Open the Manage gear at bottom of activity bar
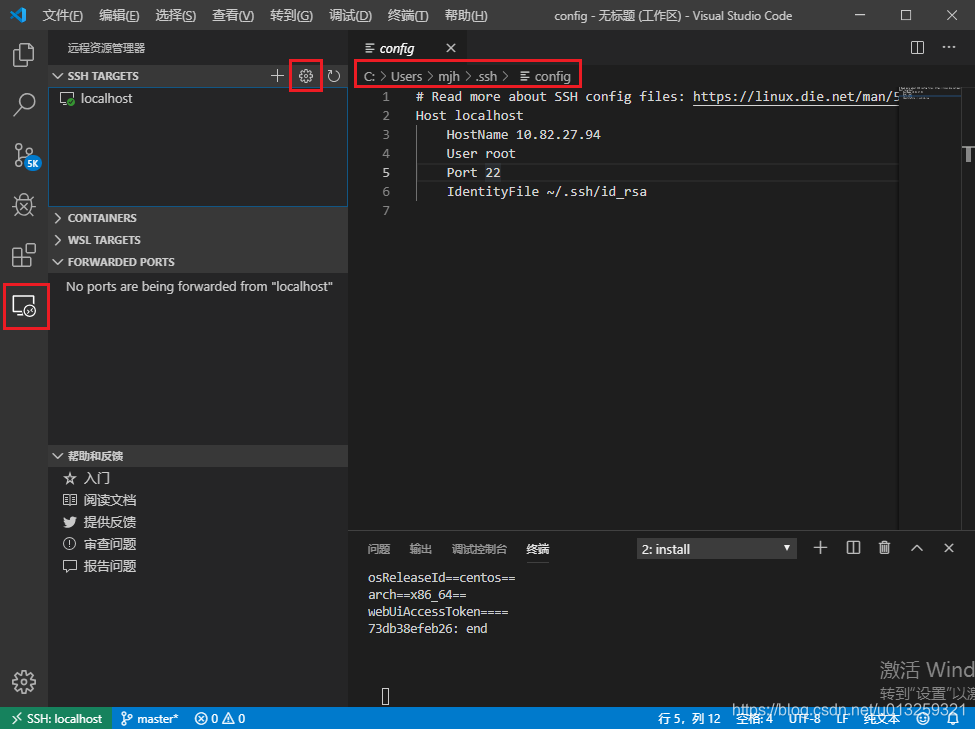The image size is (975, 729). coord(24,682)
